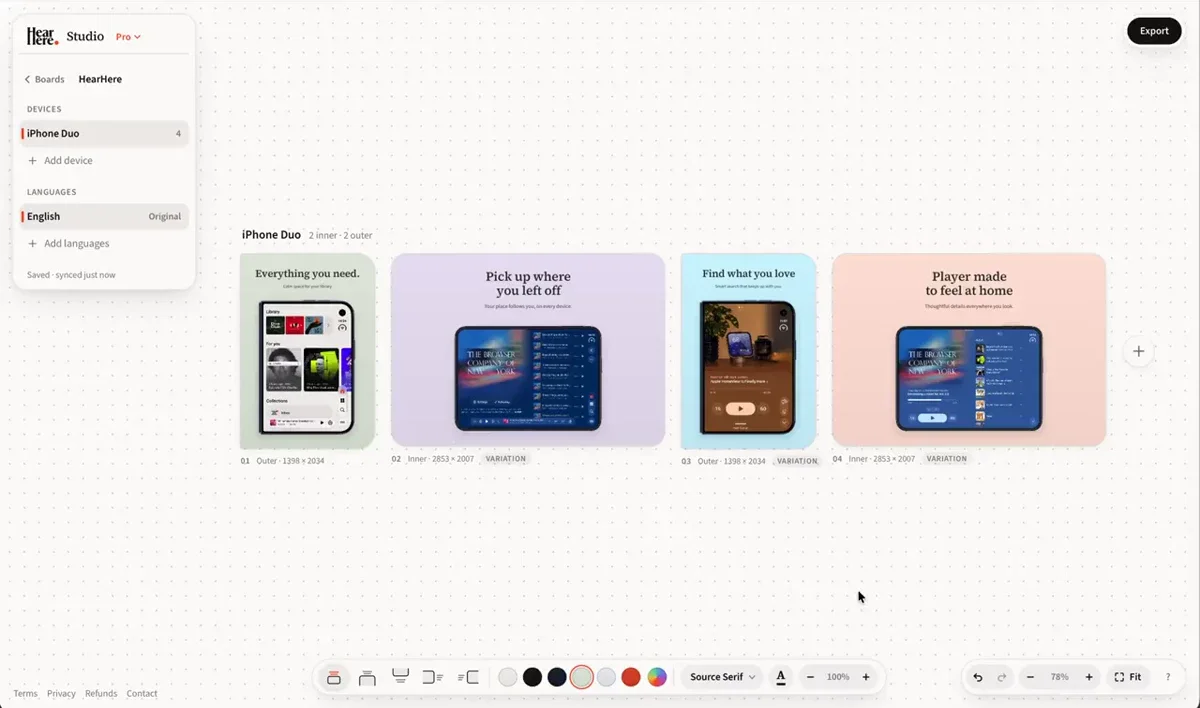Select the English language row
1200x708 pixels.
(x=104, y=216)
